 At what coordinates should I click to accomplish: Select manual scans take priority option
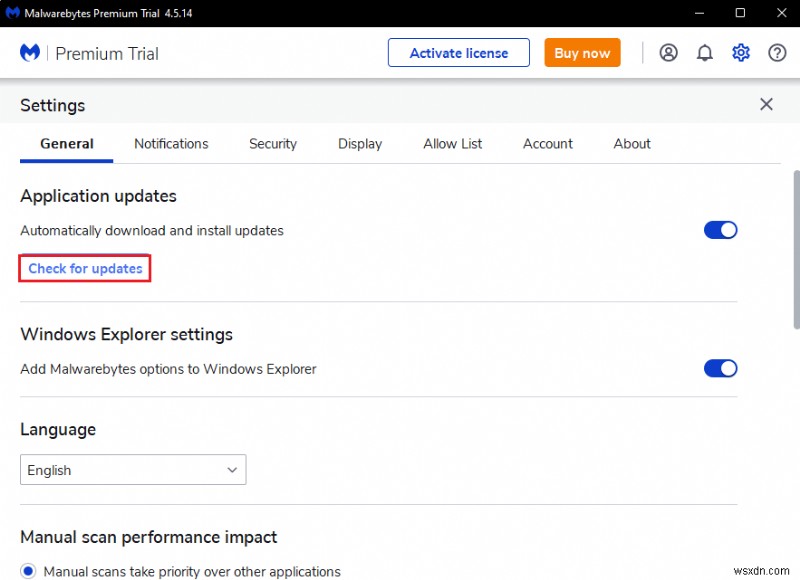27,570
